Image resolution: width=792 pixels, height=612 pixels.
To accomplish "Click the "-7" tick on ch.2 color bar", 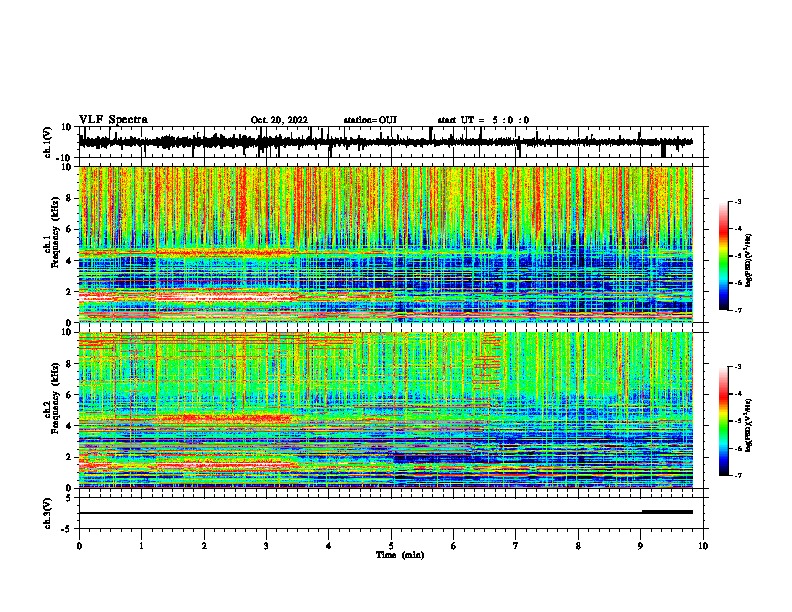I will pos(737,476).
